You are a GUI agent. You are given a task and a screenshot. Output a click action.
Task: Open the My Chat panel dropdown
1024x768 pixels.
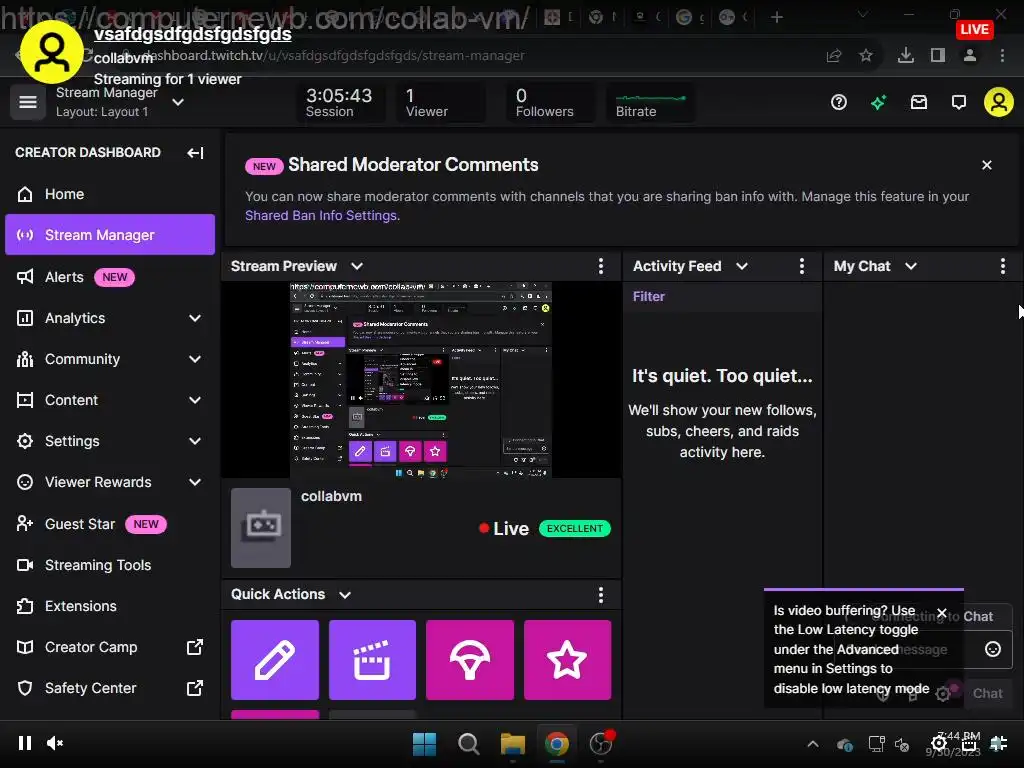point(911,266)
